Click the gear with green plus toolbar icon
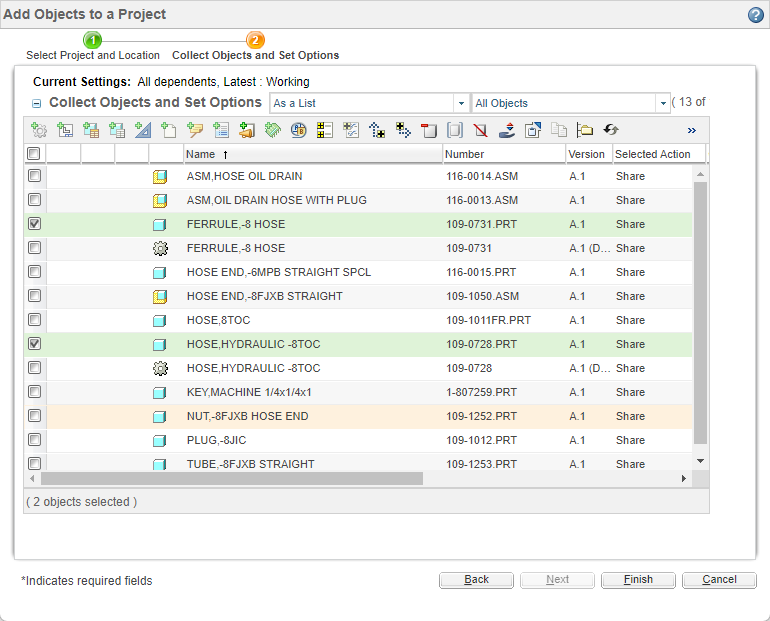 coord(39,130)
